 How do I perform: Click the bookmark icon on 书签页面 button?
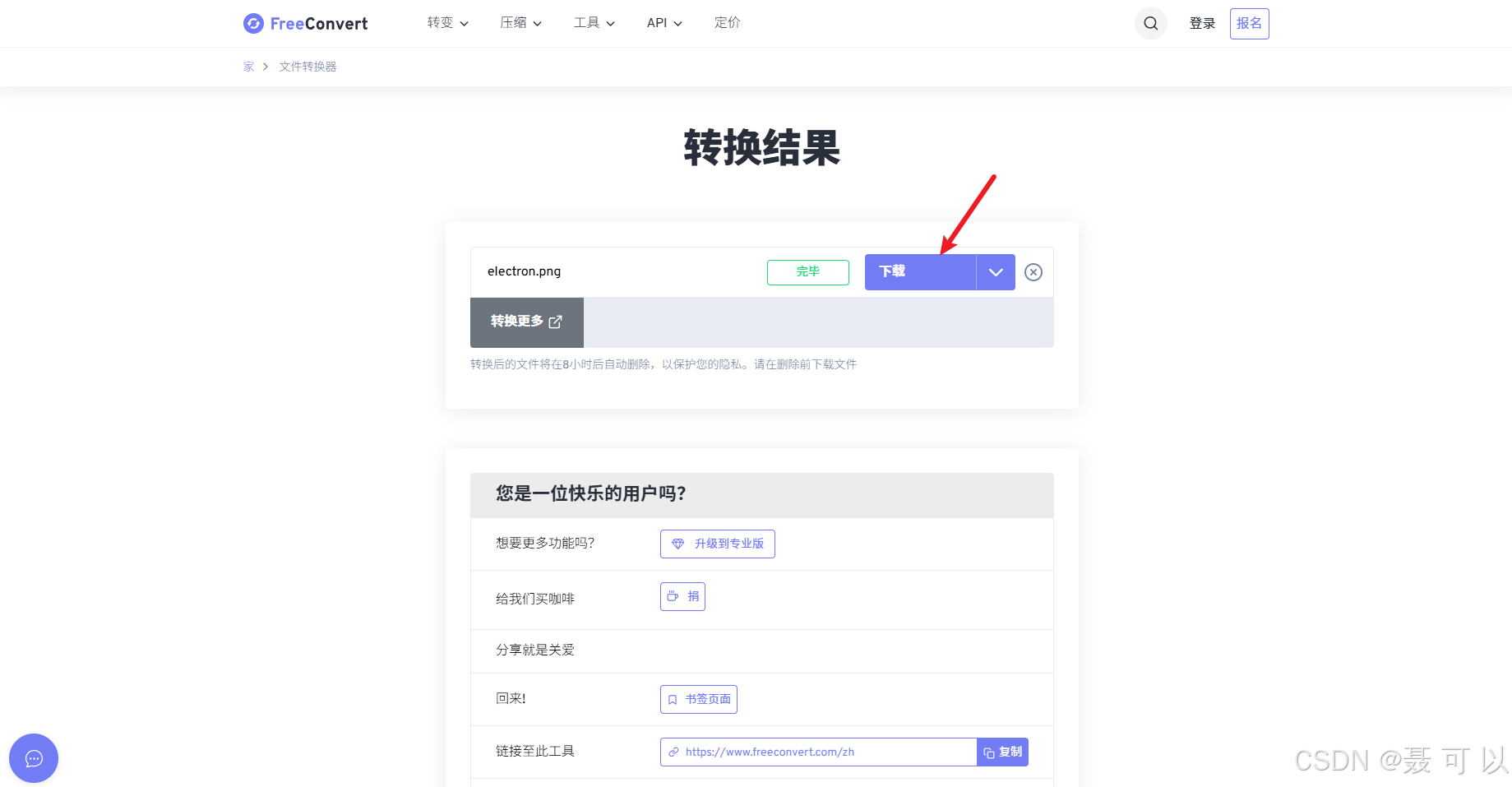click(672, 699)
